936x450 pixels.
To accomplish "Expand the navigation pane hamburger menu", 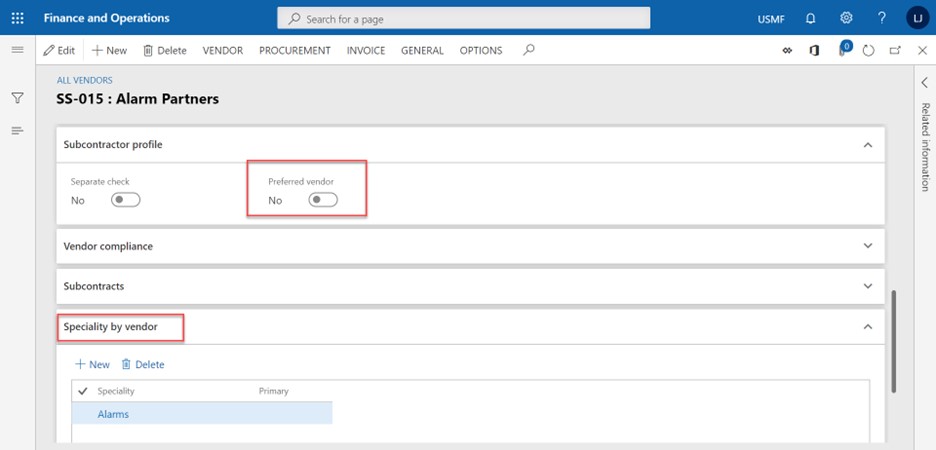I will [x=17, y=50].
